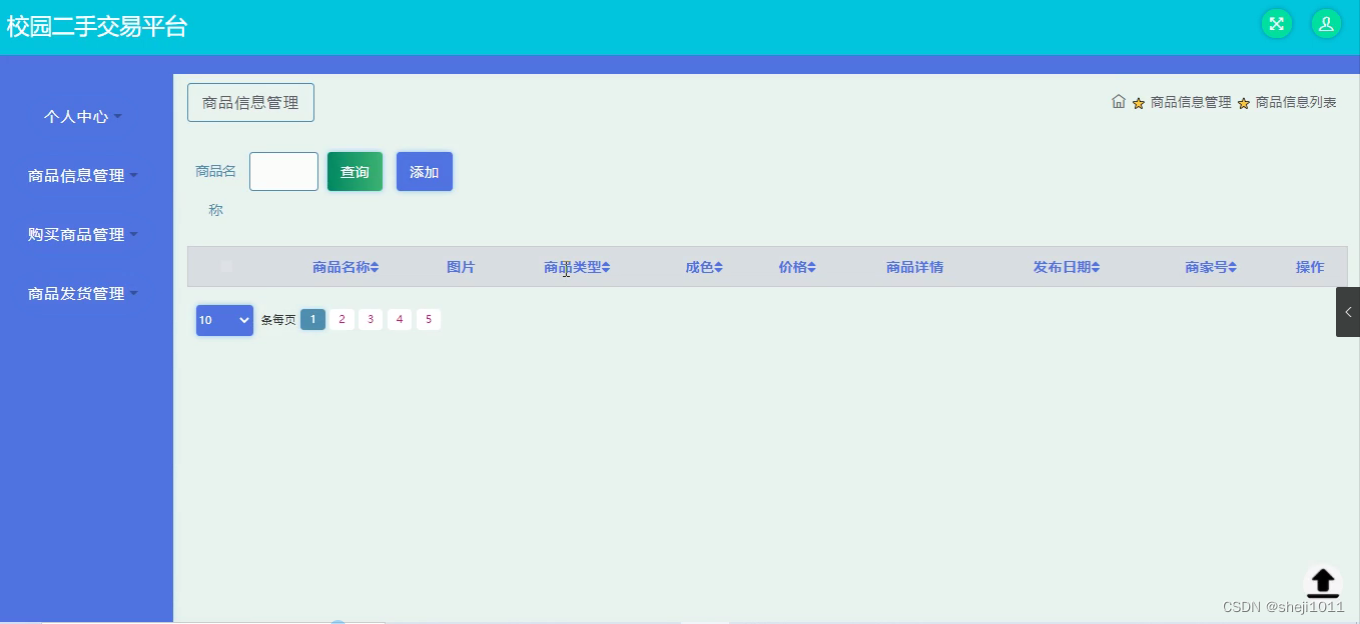The width and height of the screenshot is (1360, 624).
Task: Sort table by 商品类型 column
Action: (x=577, y=267)
